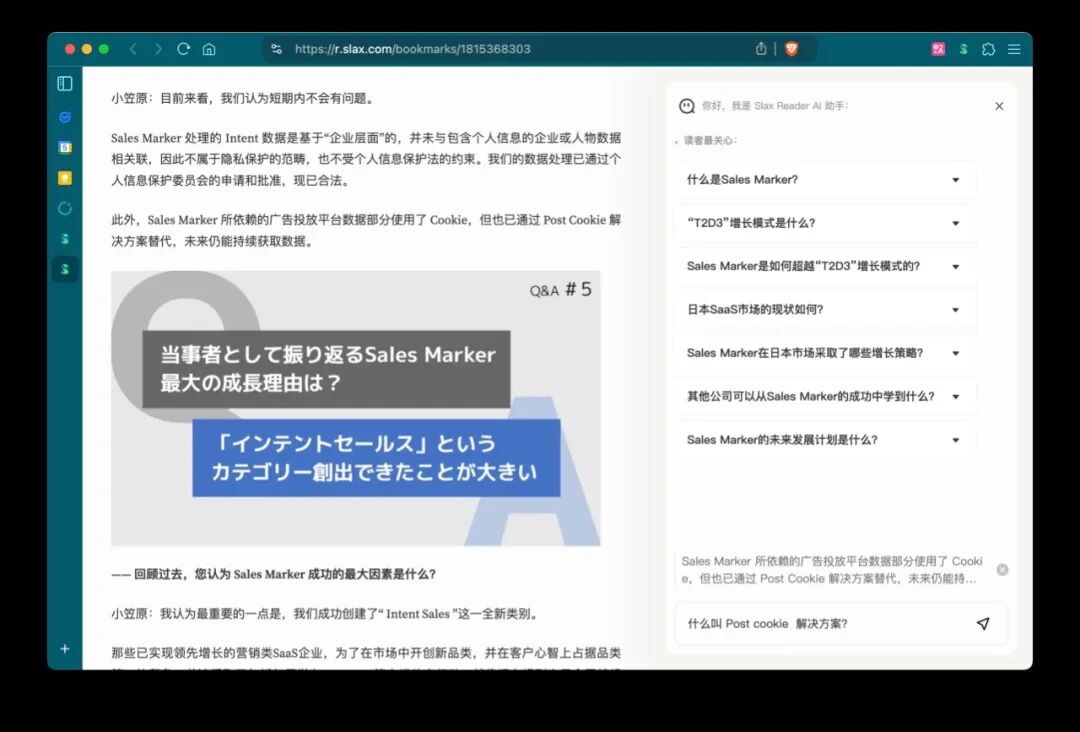The height and width of the screenshot is (732, 1080).
Task: Click the Brave shields lion icon
Action: (x=791, y=49)
